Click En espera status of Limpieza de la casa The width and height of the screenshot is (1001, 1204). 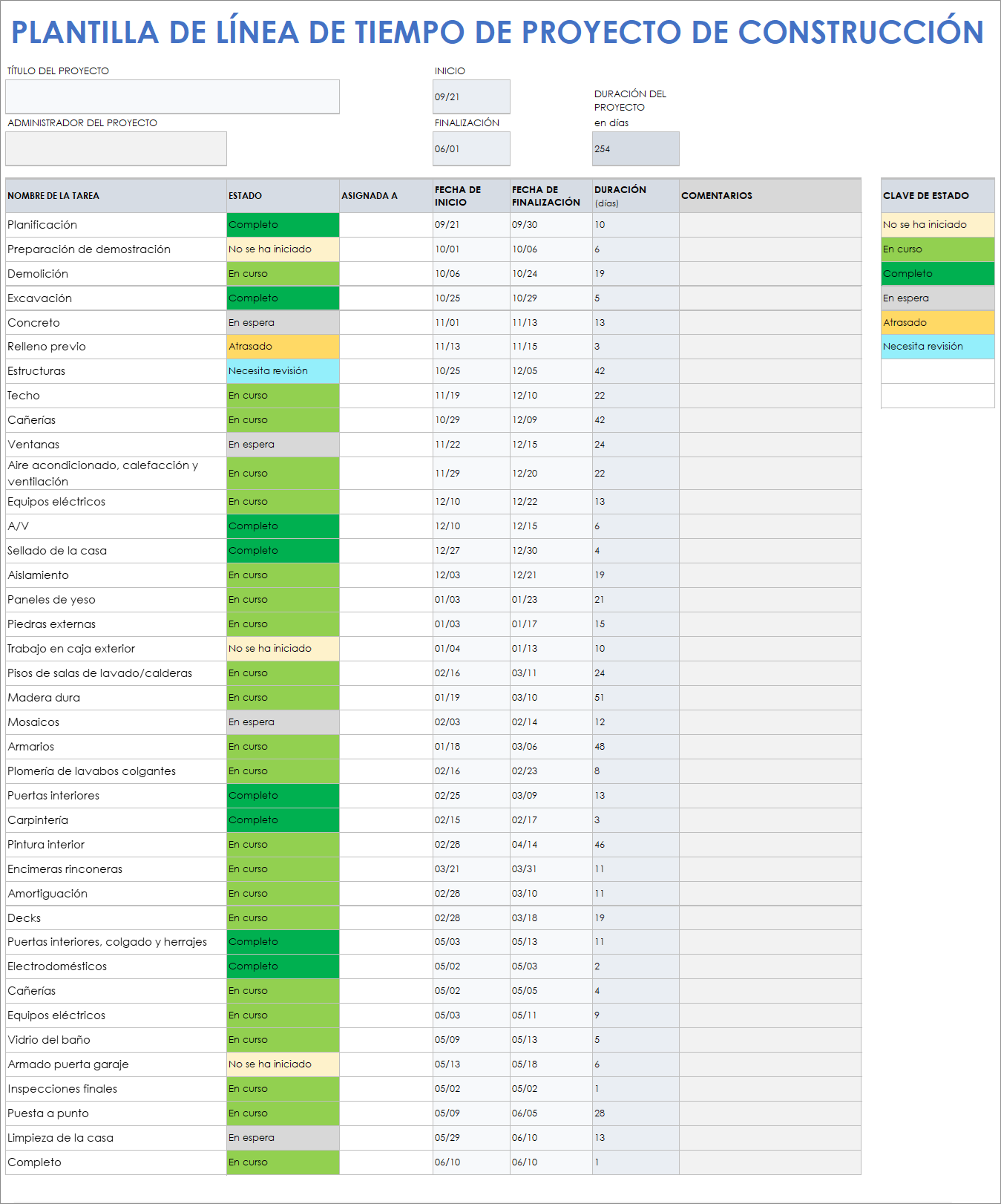(x=283, y=1138)
